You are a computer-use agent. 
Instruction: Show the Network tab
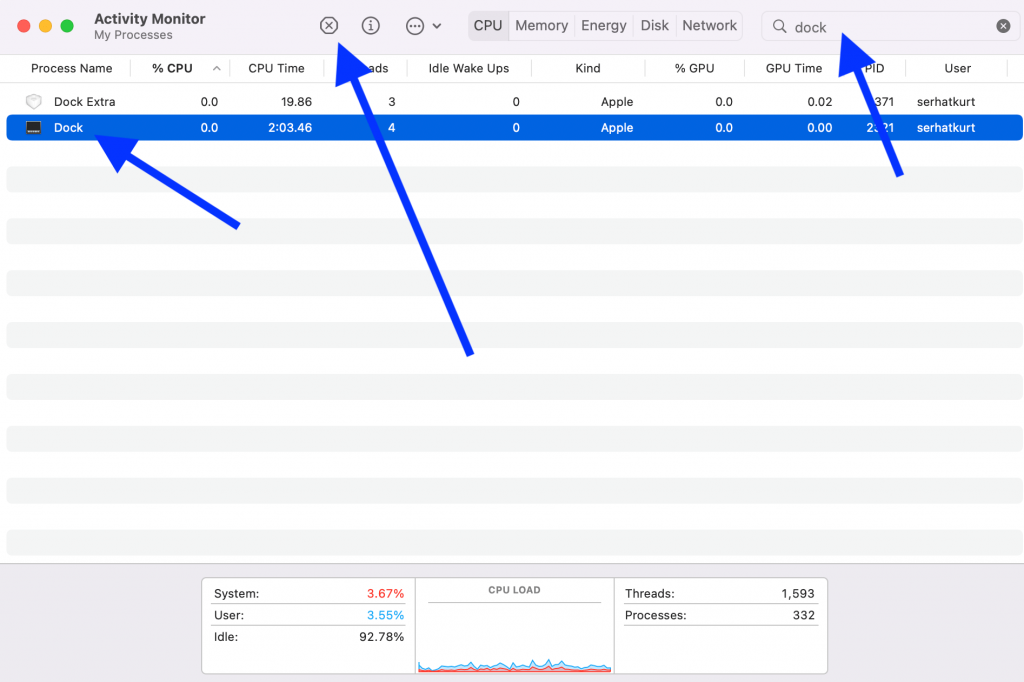tap(709, 25)
